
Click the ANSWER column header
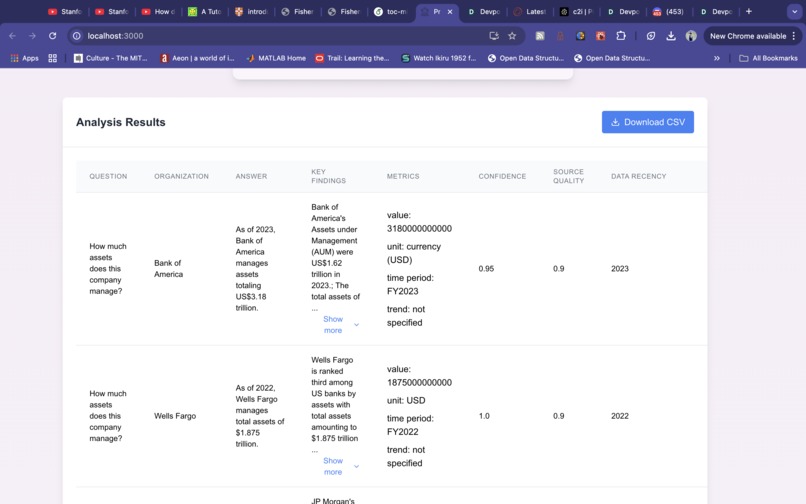click(251, 176)
